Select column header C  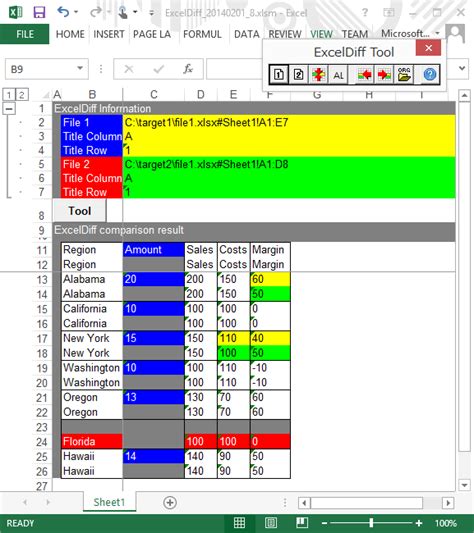point(153,94)
